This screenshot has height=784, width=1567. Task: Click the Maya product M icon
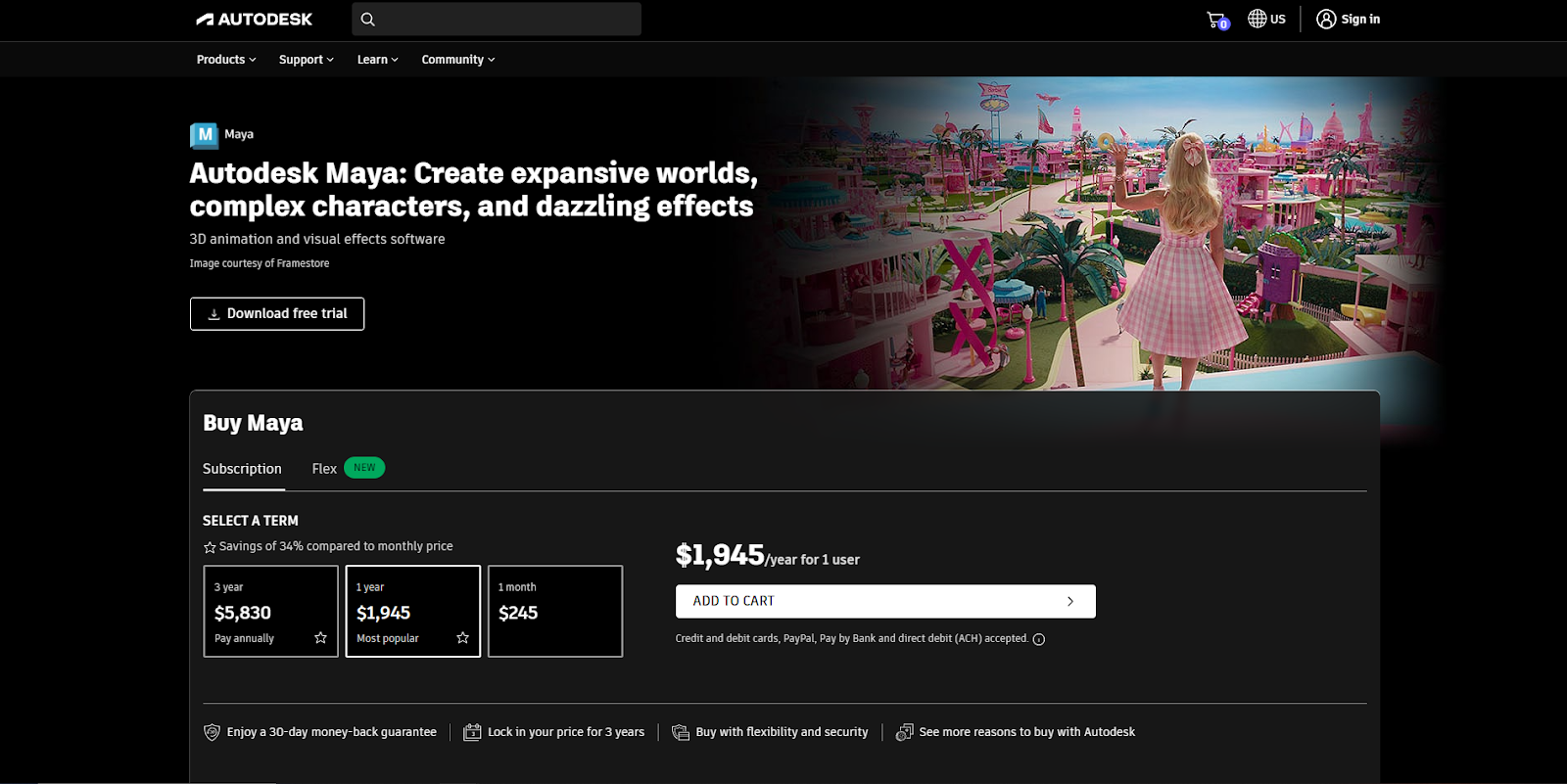click(204, 135)
